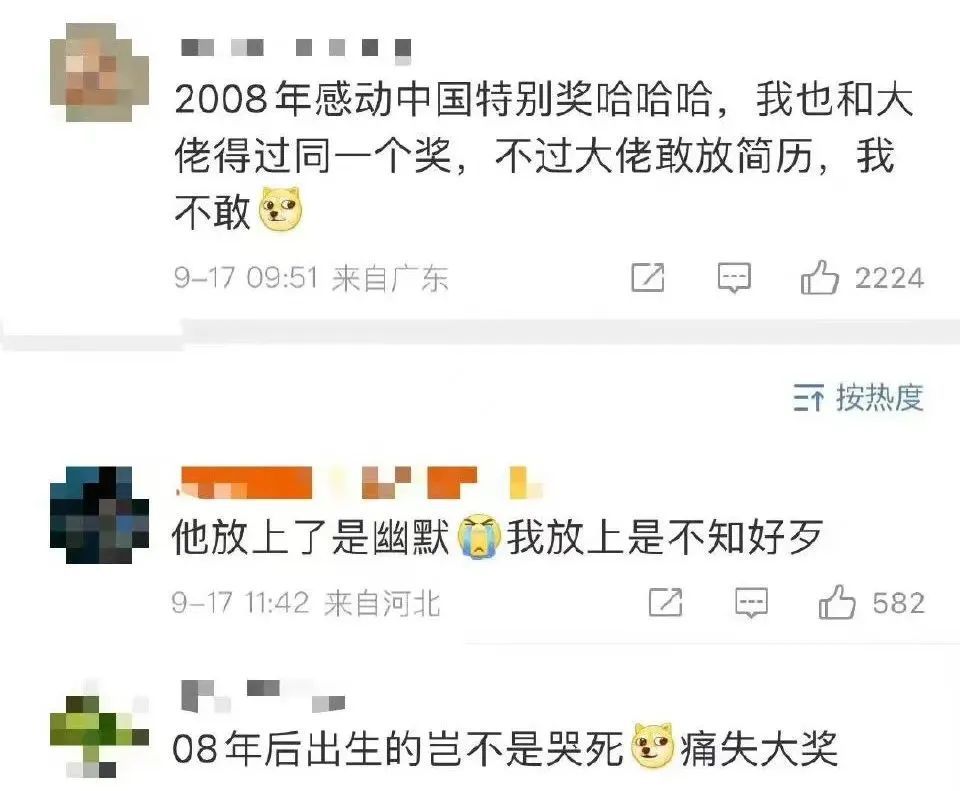This screenshot has height=791, width=960.
Task: Open the 08年后出生的 comment text
Action: [x=505, y=748]
